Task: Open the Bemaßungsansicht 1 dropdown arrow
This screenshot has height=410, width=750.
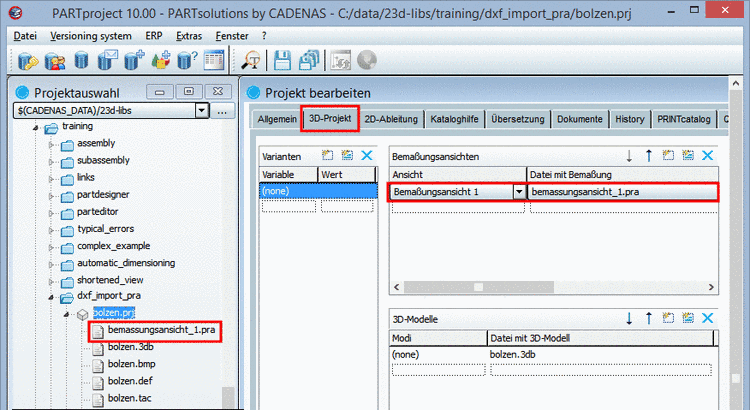Action: coord(519,192)
